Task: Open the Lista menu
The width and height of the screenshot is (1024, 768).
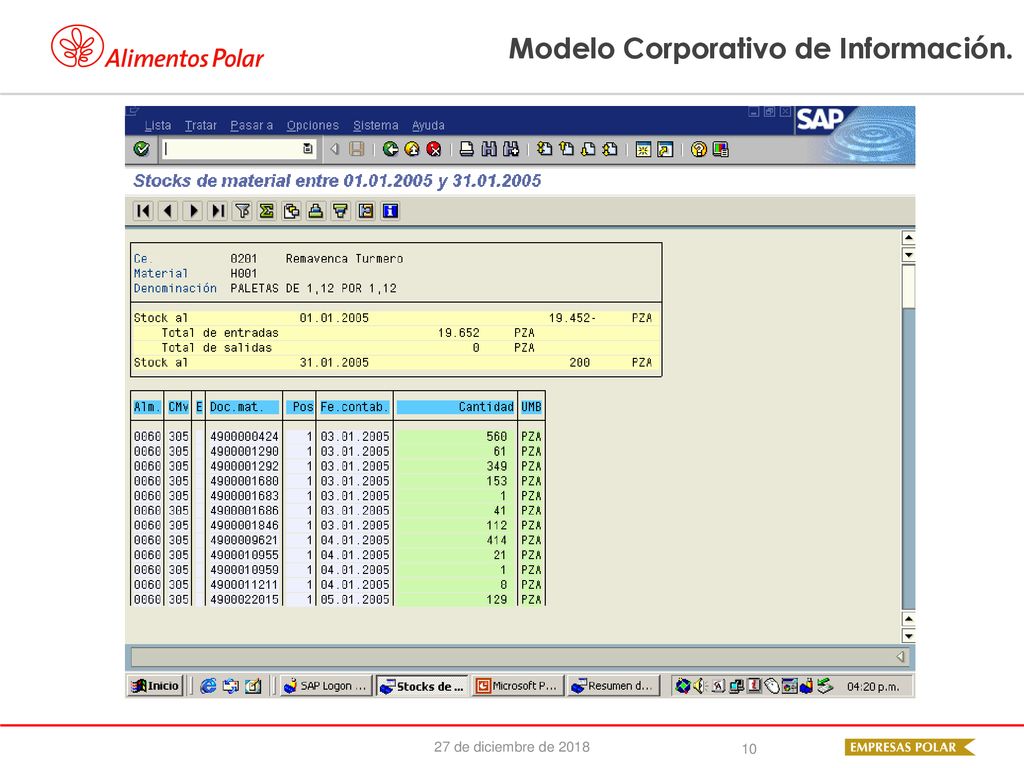Action: 157,125
